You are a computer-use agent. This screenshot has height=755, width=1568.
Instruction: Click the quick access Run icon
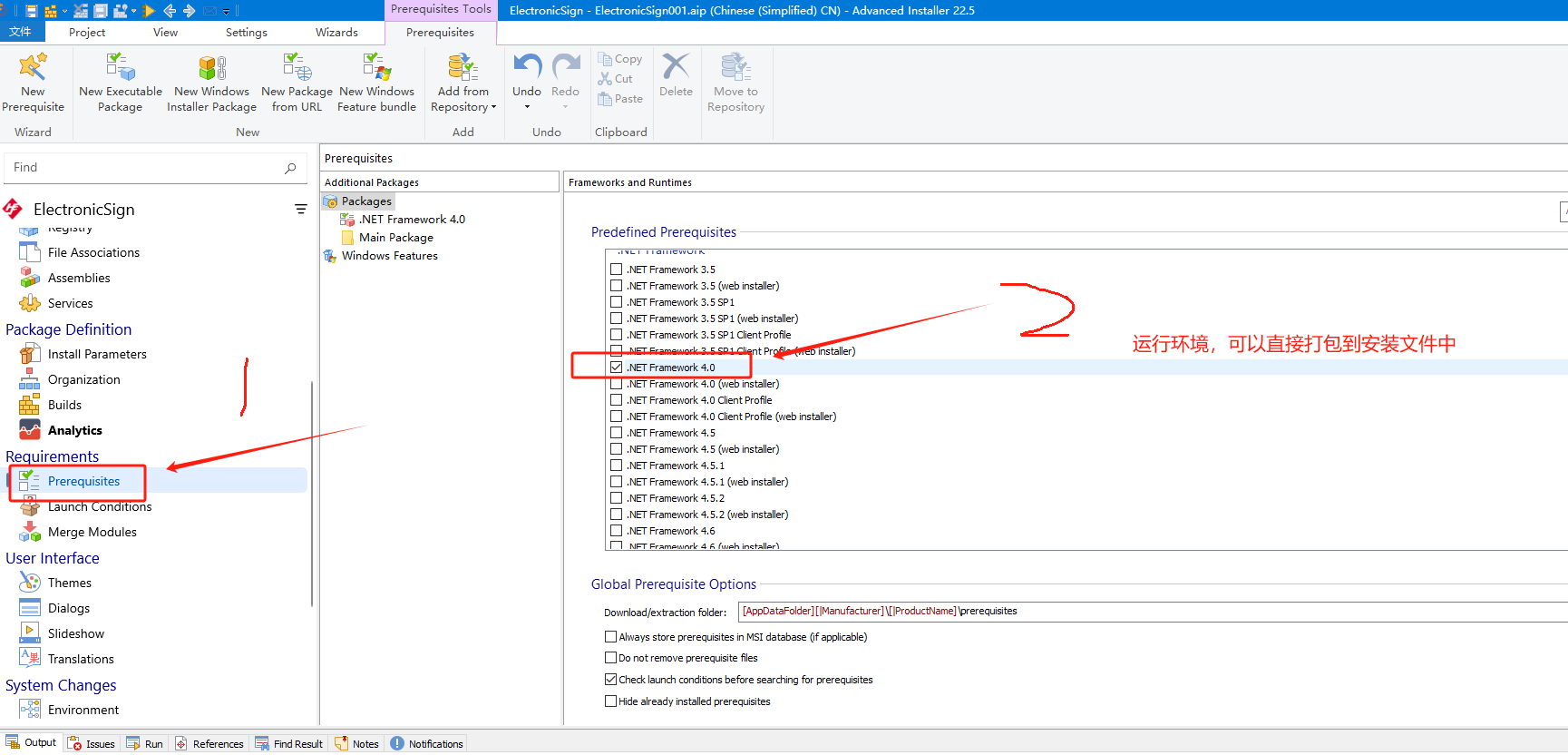click(150, 11)
